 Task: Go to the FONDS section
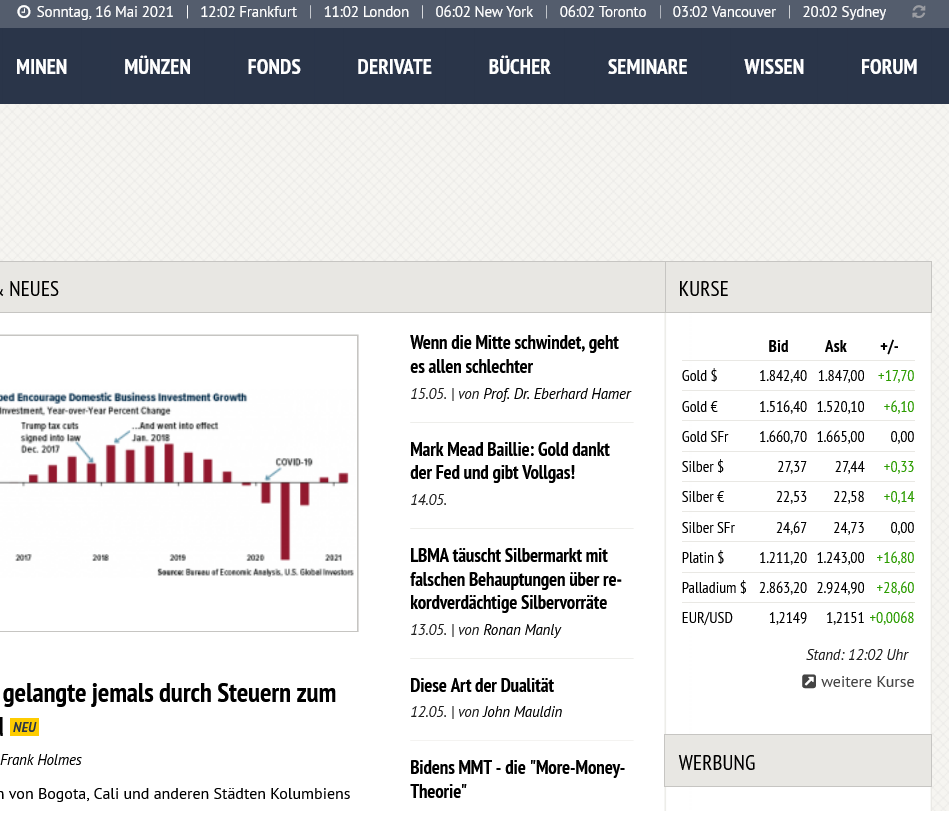pos(274,67)
